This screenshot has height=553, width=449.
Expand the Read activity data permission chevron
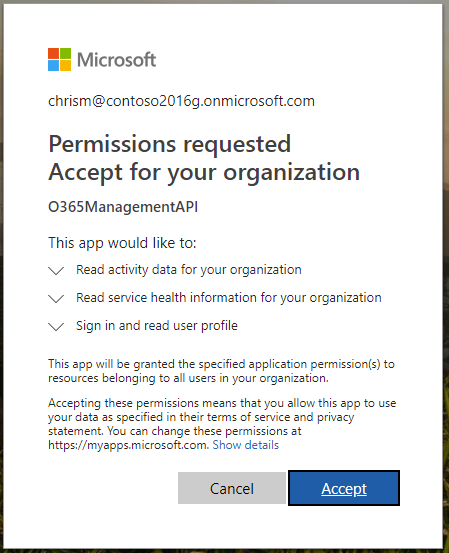coord(56,271)
